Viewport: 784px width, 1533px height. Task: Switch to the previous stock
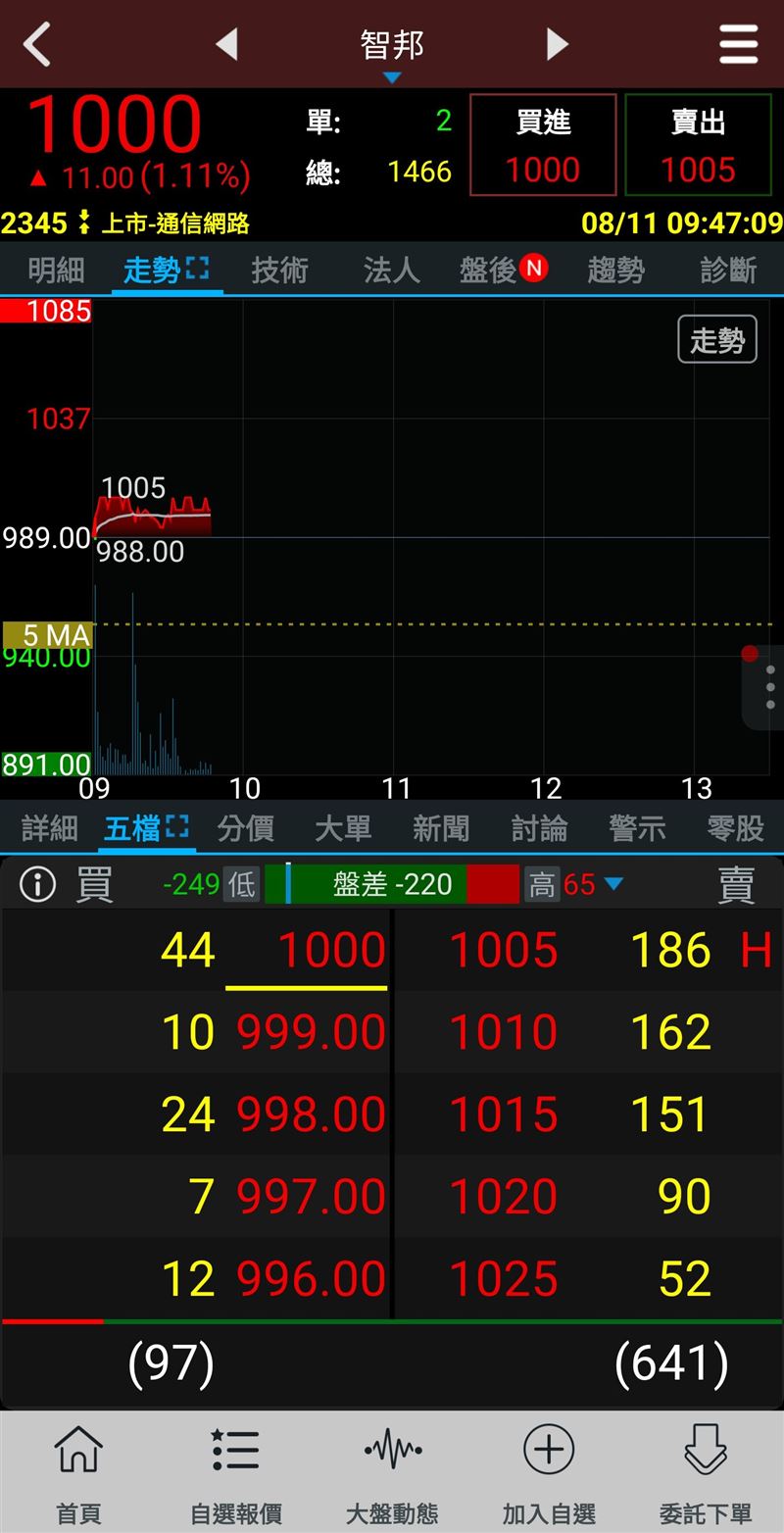[226, 44]
